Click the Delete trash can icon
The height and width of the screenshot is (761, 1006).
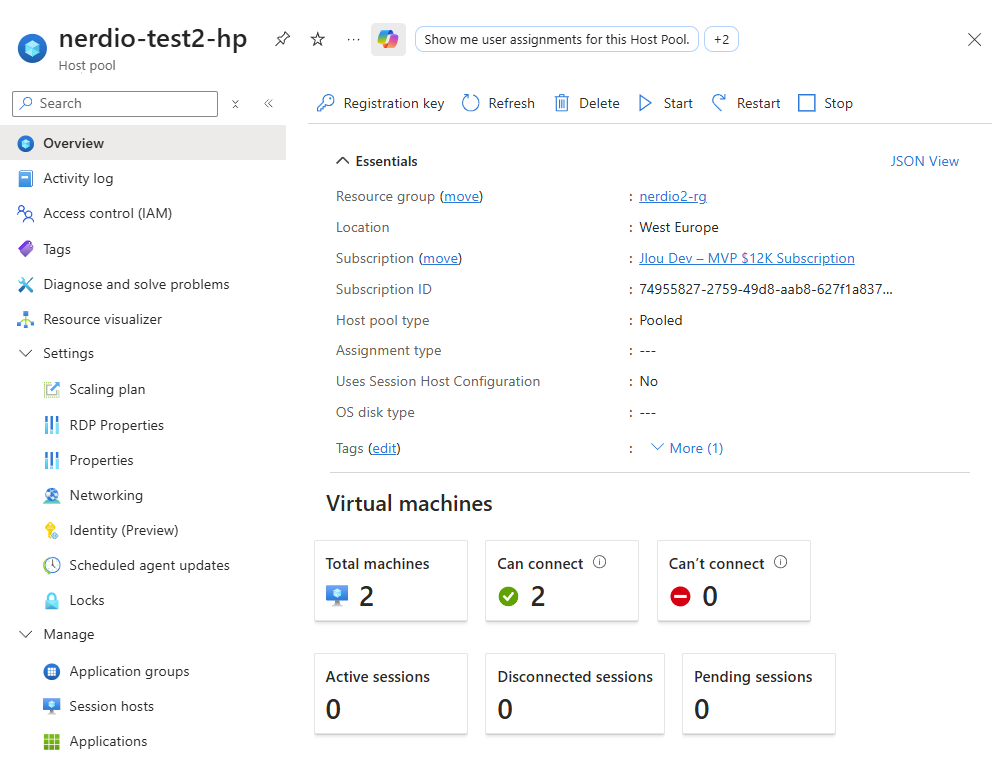[561, 103]
